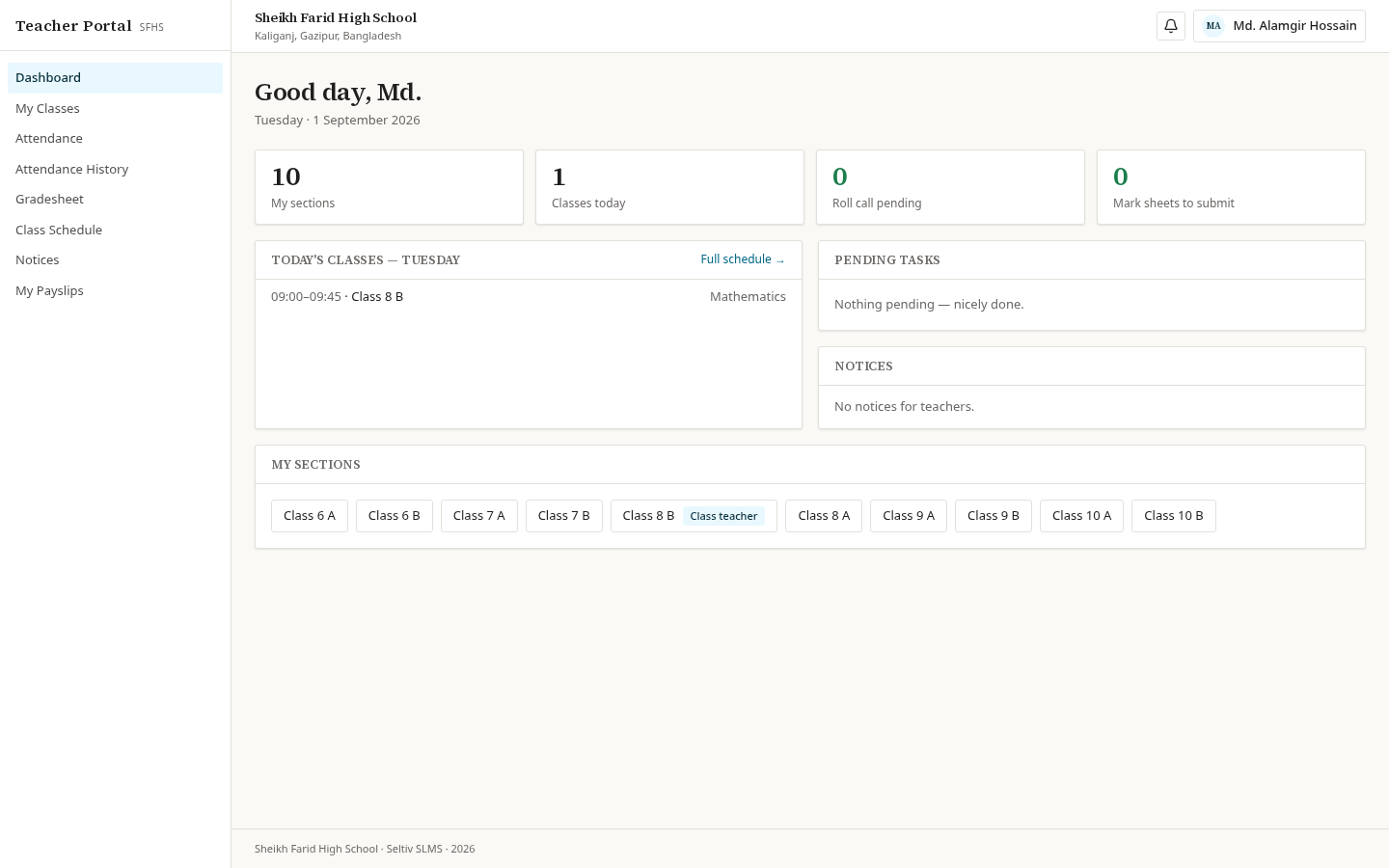1389x868 pixels.
Task: View Class Schedule from sidebar
Action: tap(115, 230)
